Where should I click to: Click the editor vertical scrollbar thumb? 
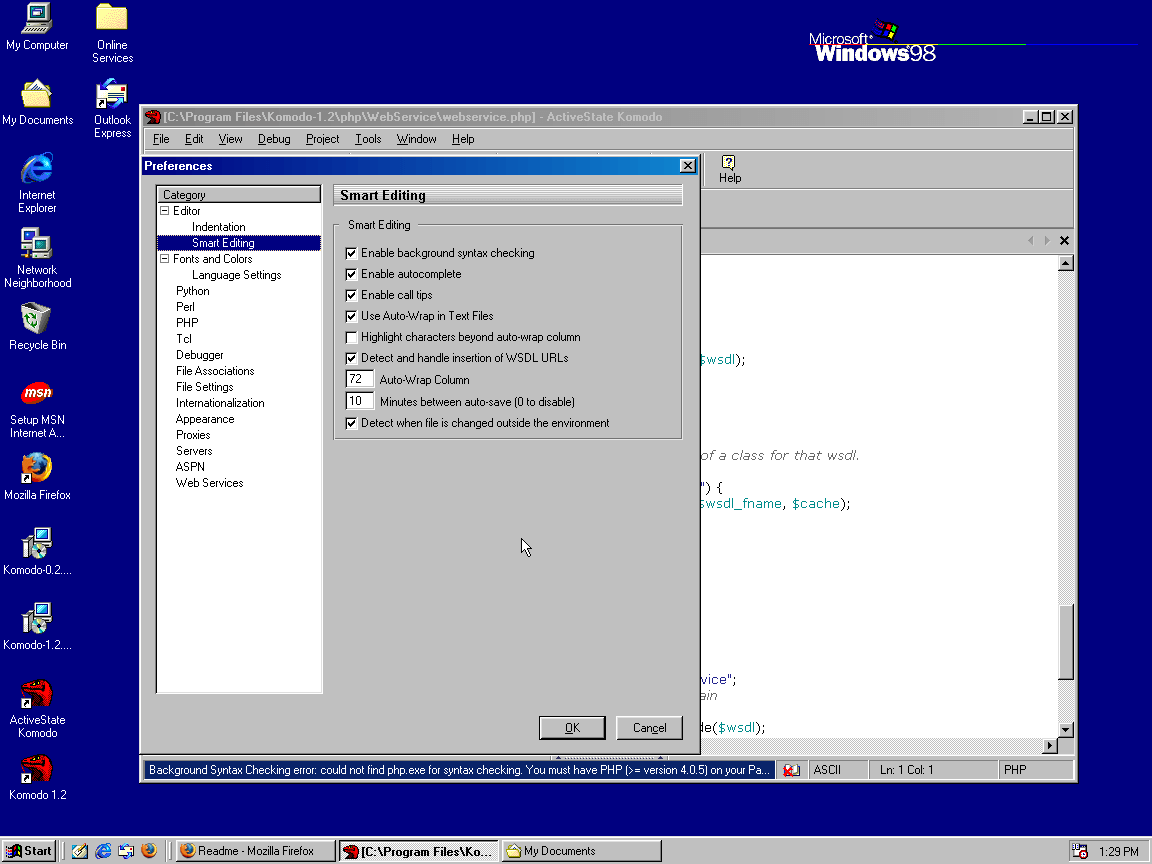tap(1066, 642)
